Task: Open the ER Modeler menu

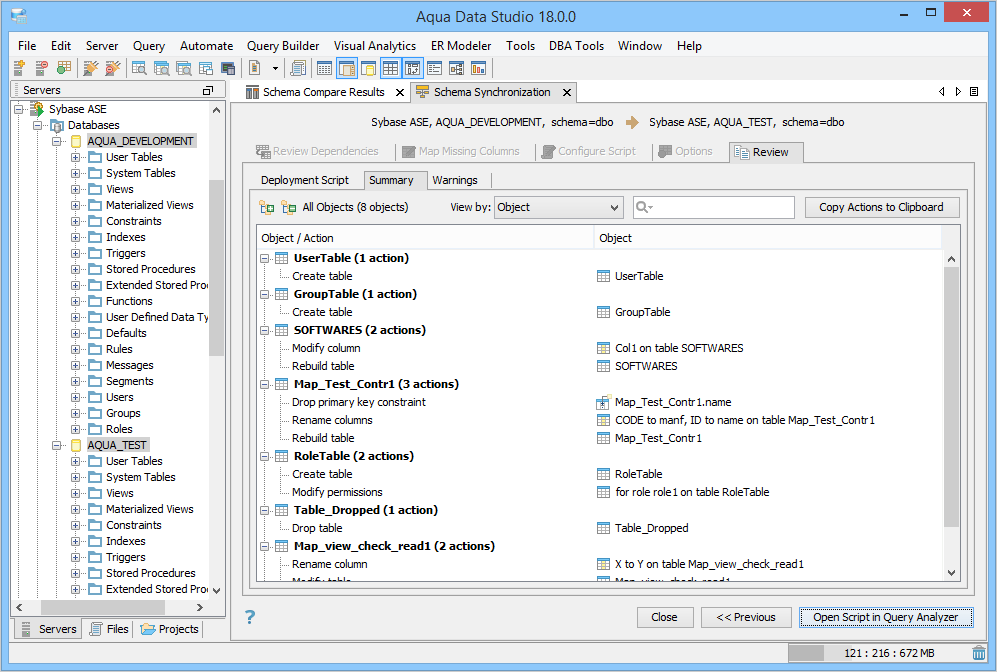Action: (460, 46)
